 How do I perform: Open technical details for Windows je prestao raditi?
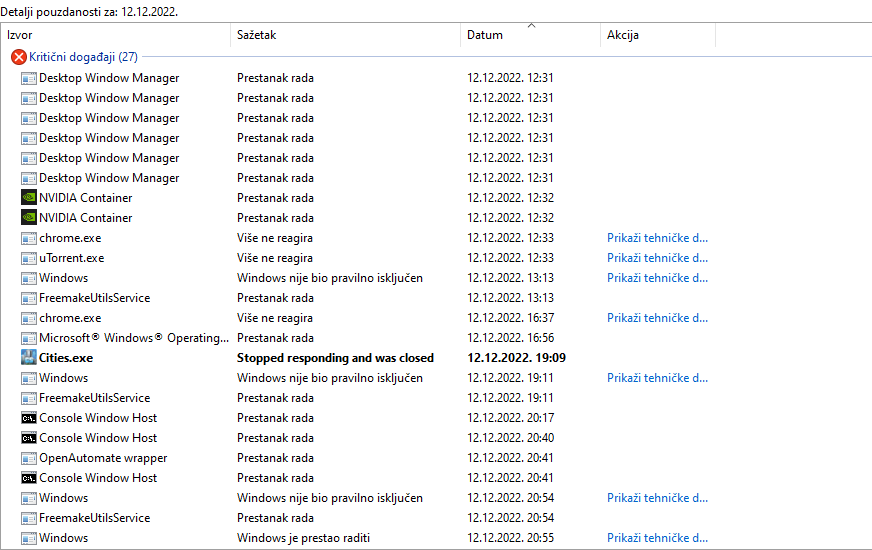click(x=657, y=538)
